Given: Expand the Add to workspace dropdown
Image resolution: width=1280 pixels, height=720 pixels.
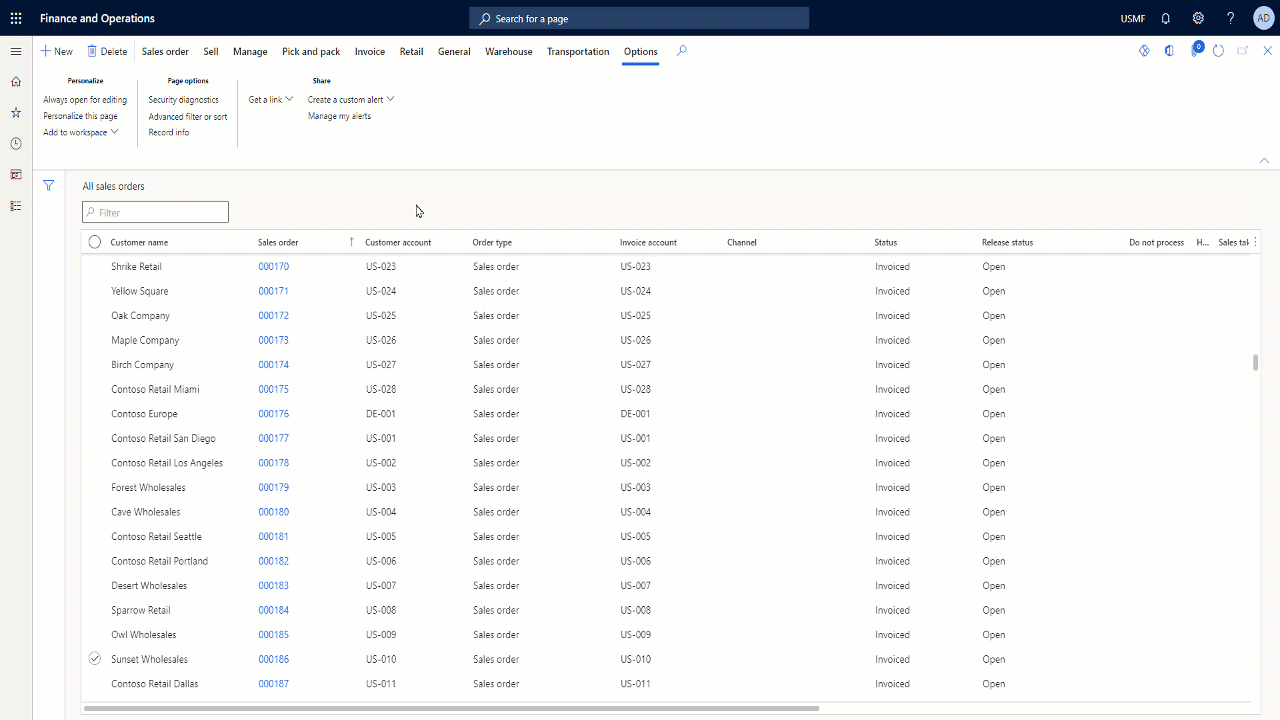Looking at the screenshot, I should tap(81, 132).
